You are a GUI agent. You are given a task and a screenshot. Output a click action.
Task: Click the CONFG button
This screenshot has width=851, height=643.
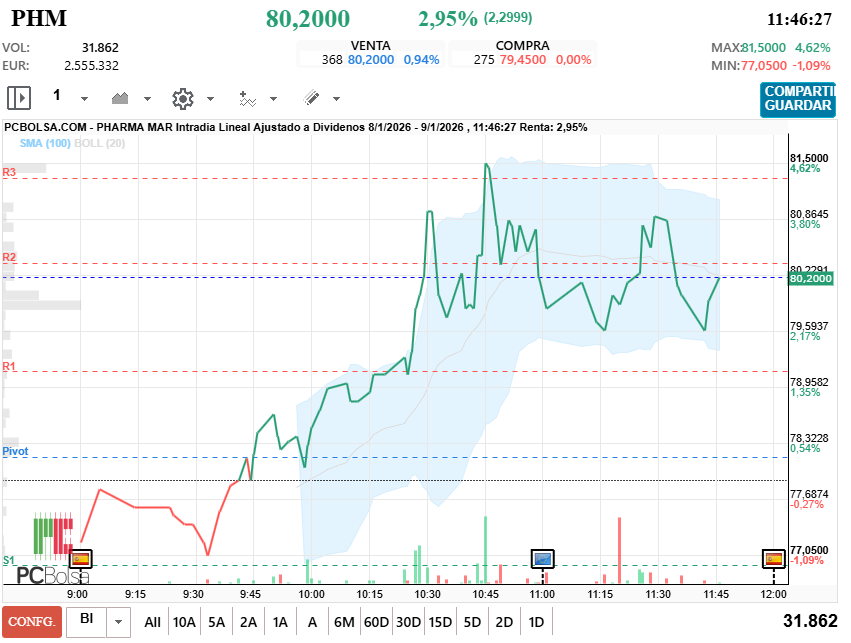[32, 621]
